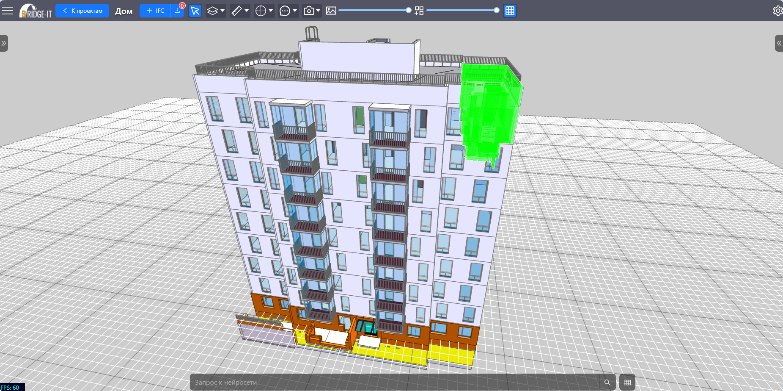Select the green highlighted element on building

[x=491, y=112]
